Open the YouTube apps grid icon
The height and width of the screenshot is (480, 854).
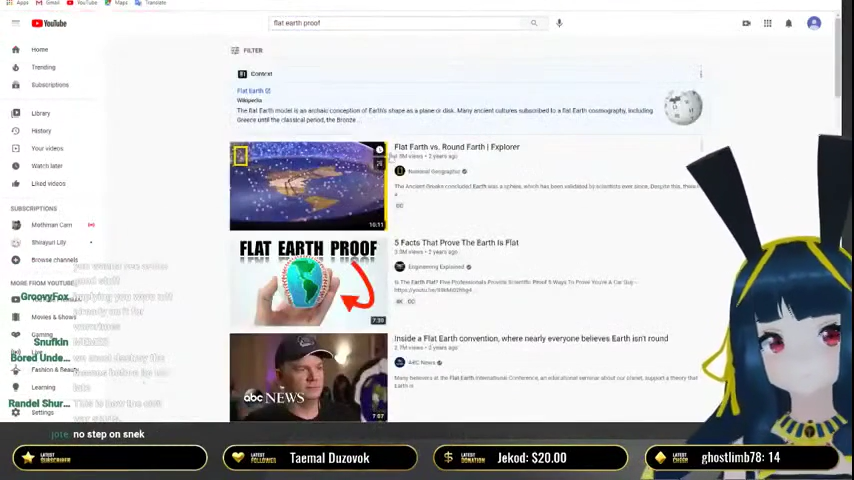[767, 23]
